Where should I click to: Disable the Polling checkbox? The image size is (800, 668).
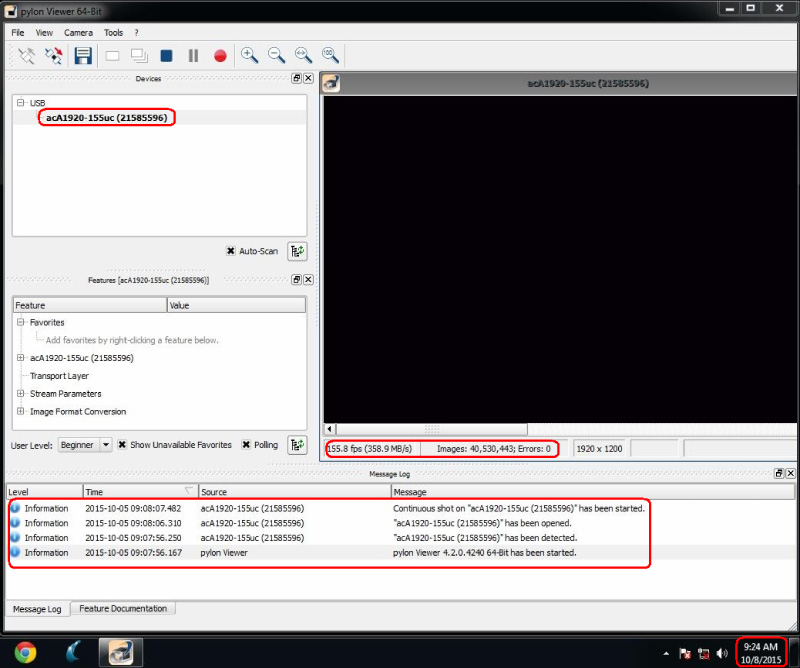[x=246, y=445]
